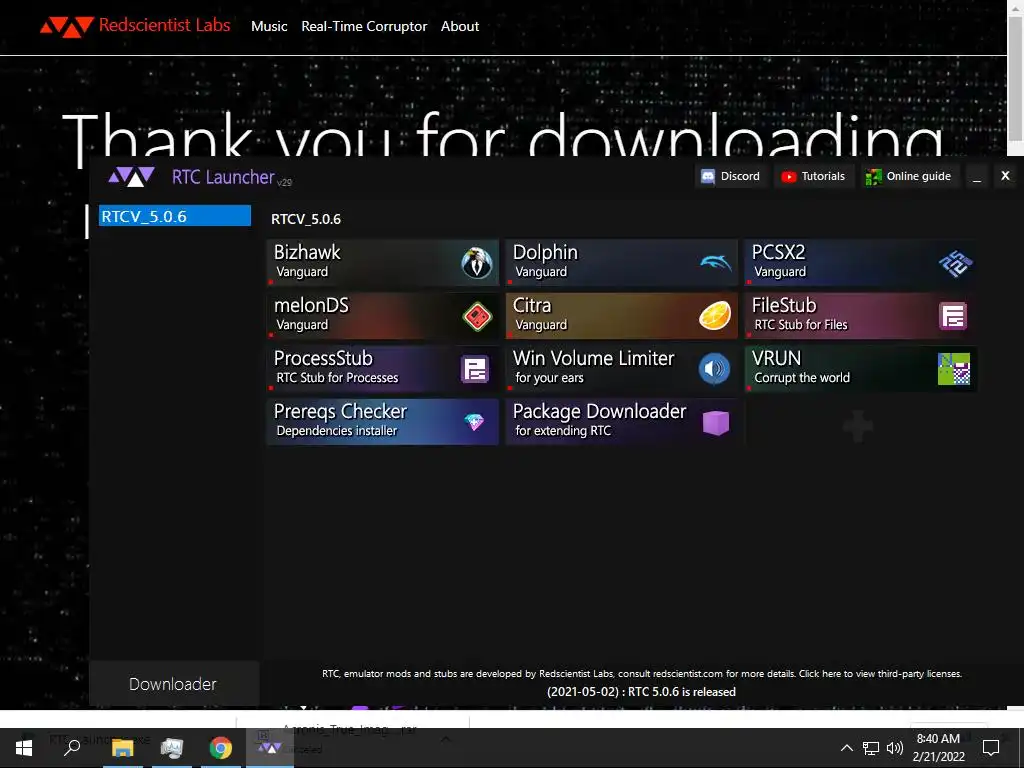1024x768 pixels.
Task: Launch Bizhawk Vanguard via its eagle icon
Action: 477,263
